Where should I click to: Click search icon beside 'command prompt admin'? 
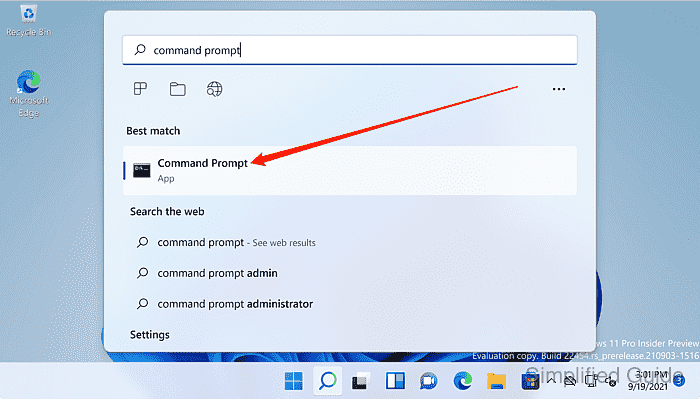(142, 273)
